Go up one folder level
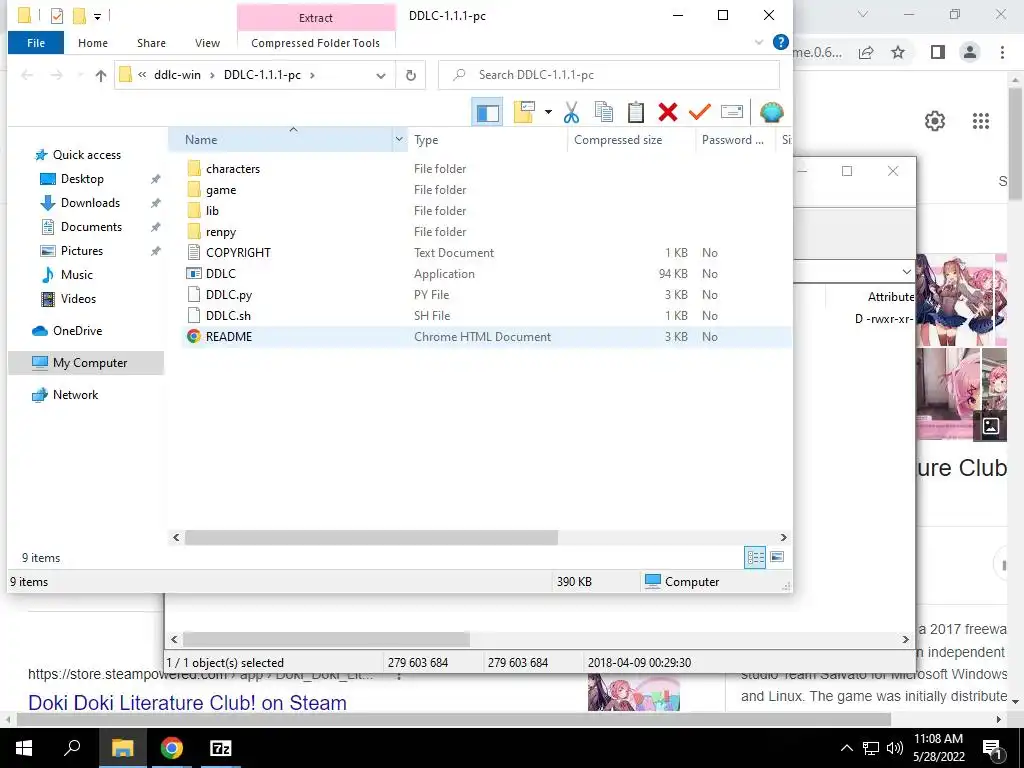The image size is (1024, 768). tap(101, 76)
